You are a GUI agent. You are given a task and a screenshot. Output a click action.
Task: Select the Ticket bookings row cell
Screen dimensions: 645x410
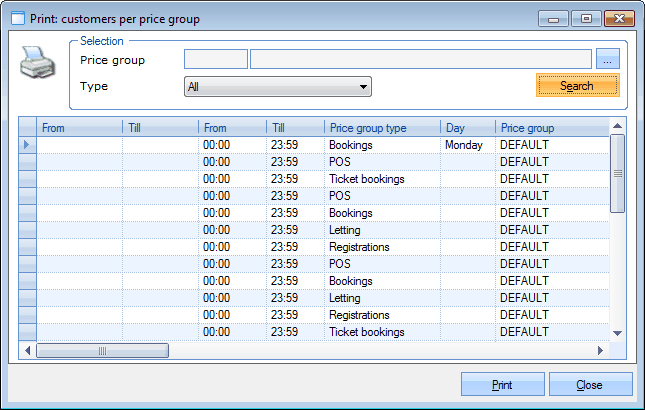point(382,179)
